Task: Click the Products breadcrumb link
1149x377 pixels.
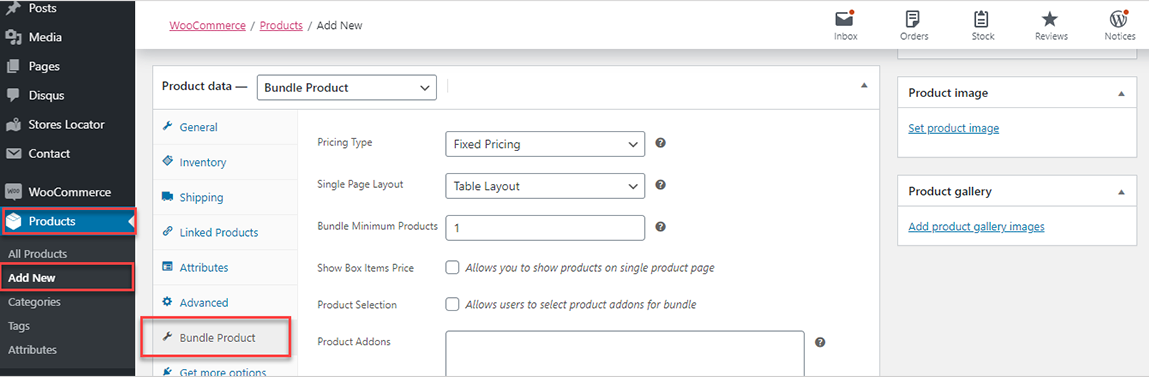Action: (x=281, y=25)
